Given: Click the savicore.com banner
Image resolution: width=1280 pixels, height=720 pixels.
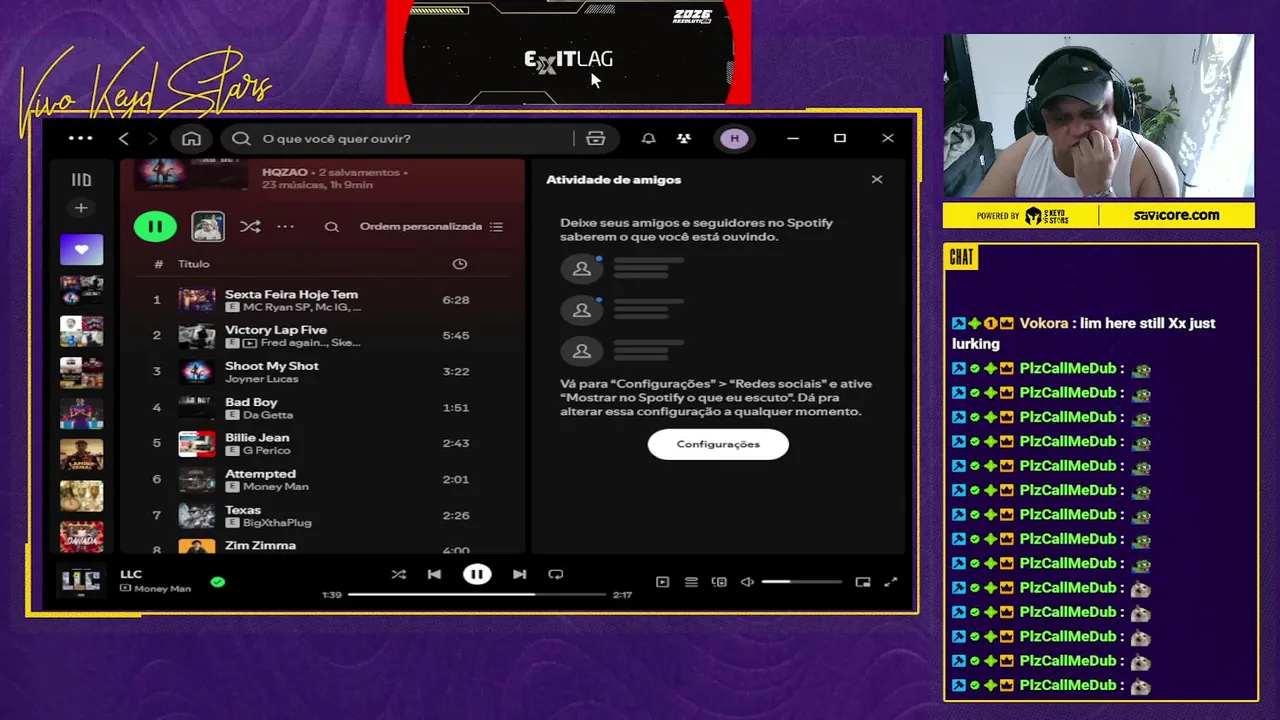Looking at the screenshot, I should click(x=1176, y=215).
